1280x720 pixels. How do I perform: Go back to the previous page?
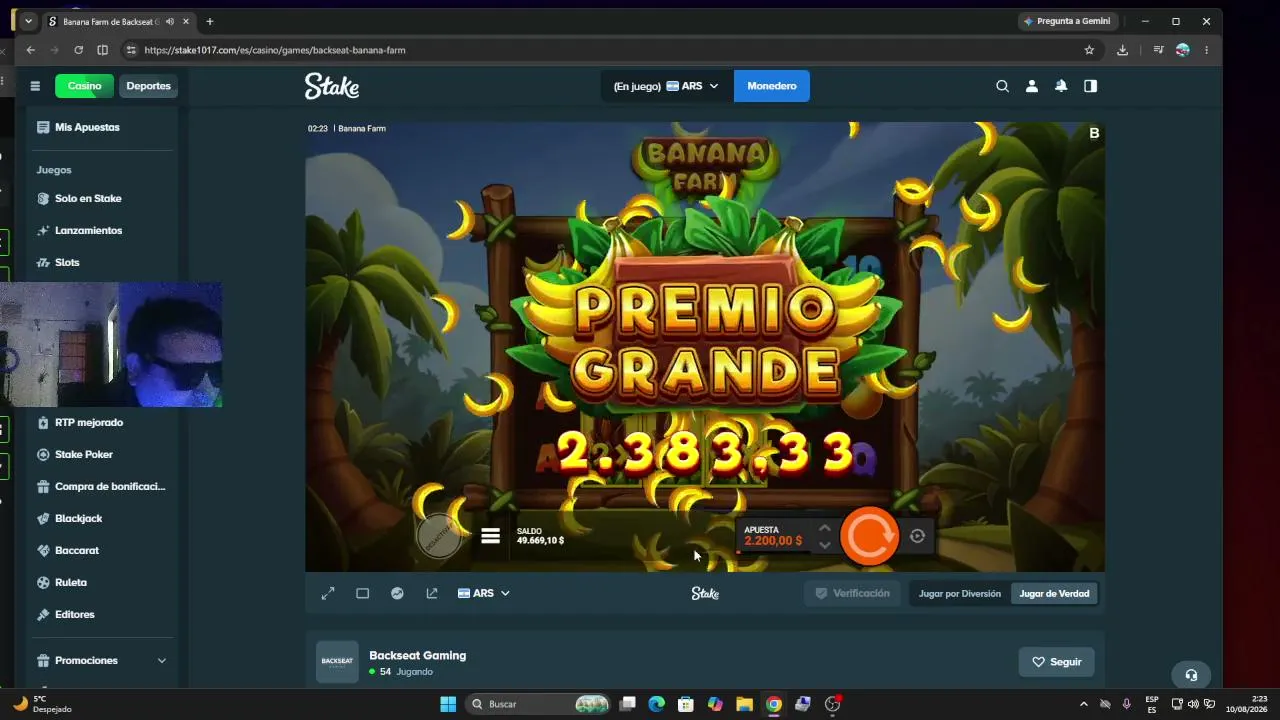(x=31, y=50)
